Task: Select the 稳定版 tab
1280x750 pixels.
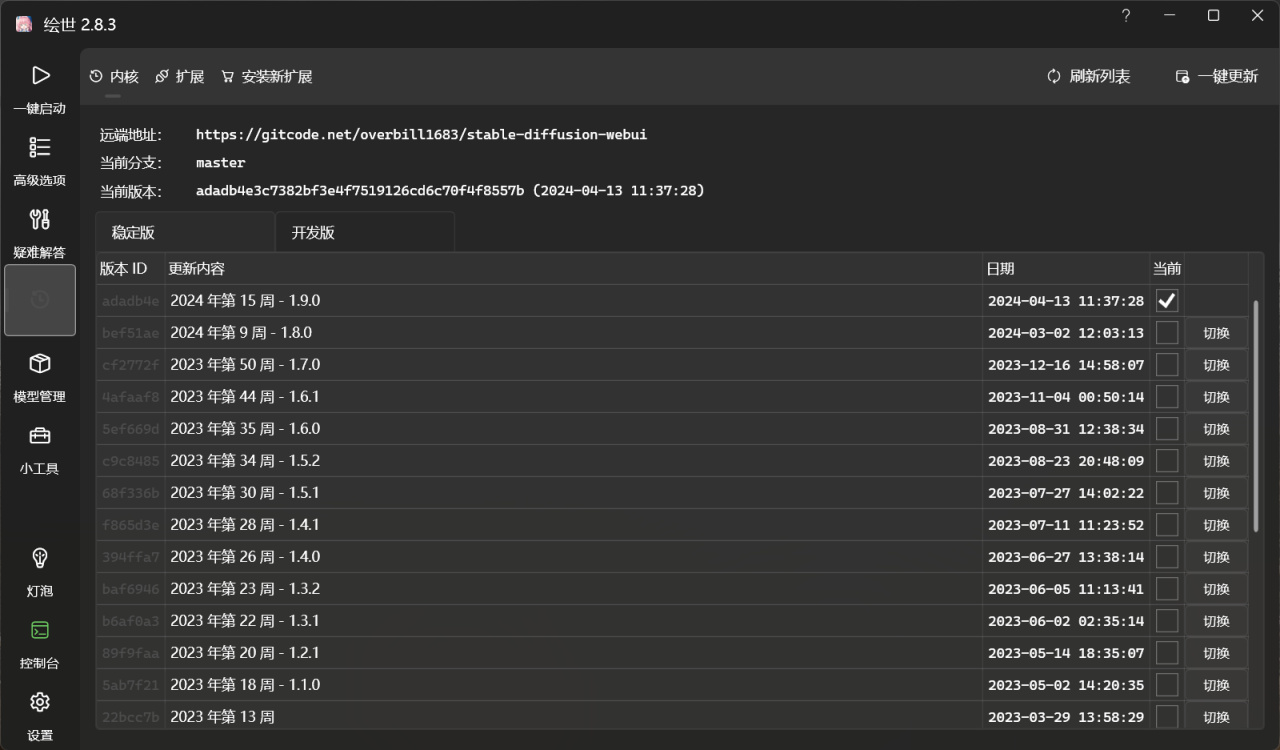Action: pos(185,233)
